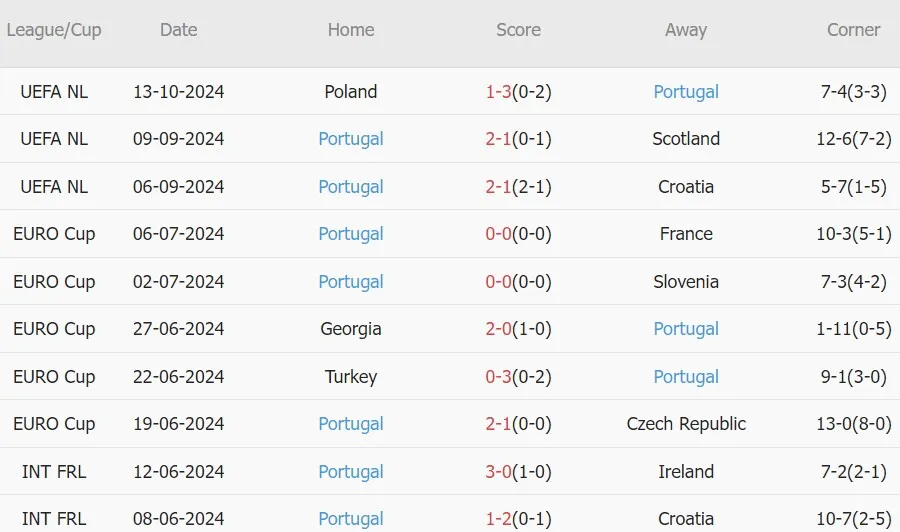Click the 13-0(8-0) corner result
Image resolution: width=900 pixels, height=532 pixels.
click(x=854, y=424)
